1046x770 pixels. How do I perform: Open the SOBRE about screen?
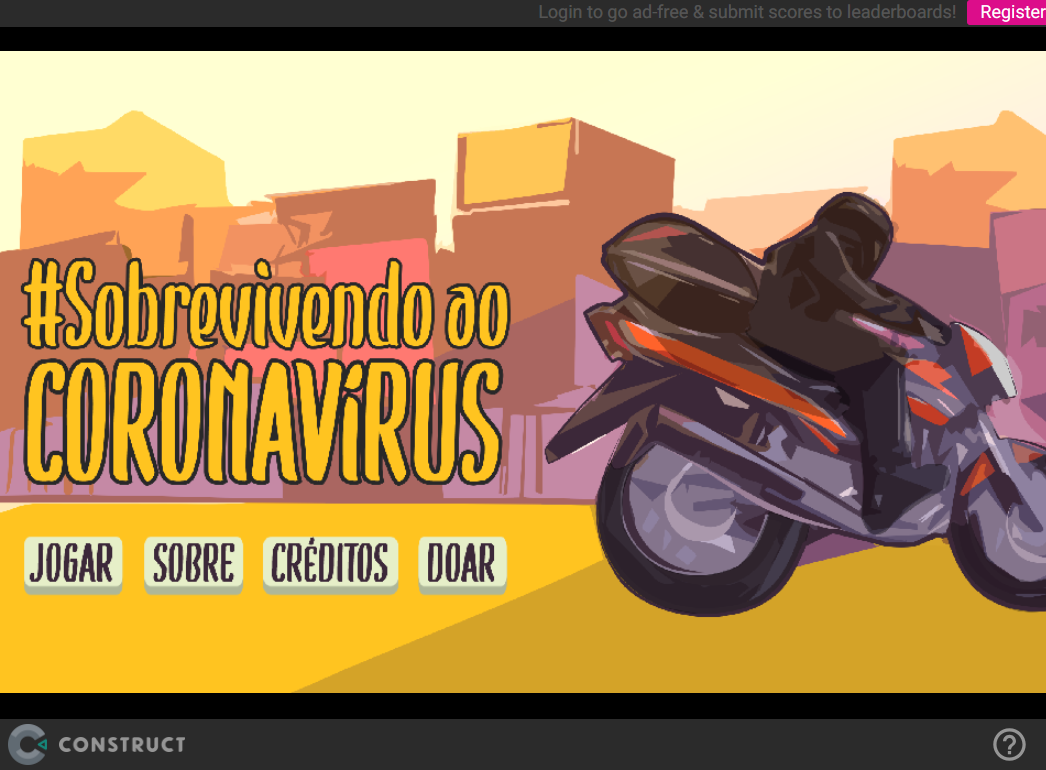pyautogui.click(x=193, y=563)
